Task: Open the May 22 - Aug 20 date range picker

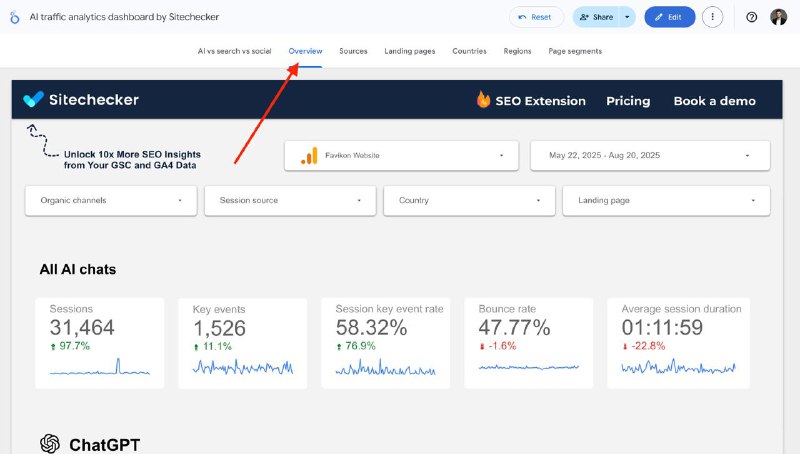Action: coord(650,156)
